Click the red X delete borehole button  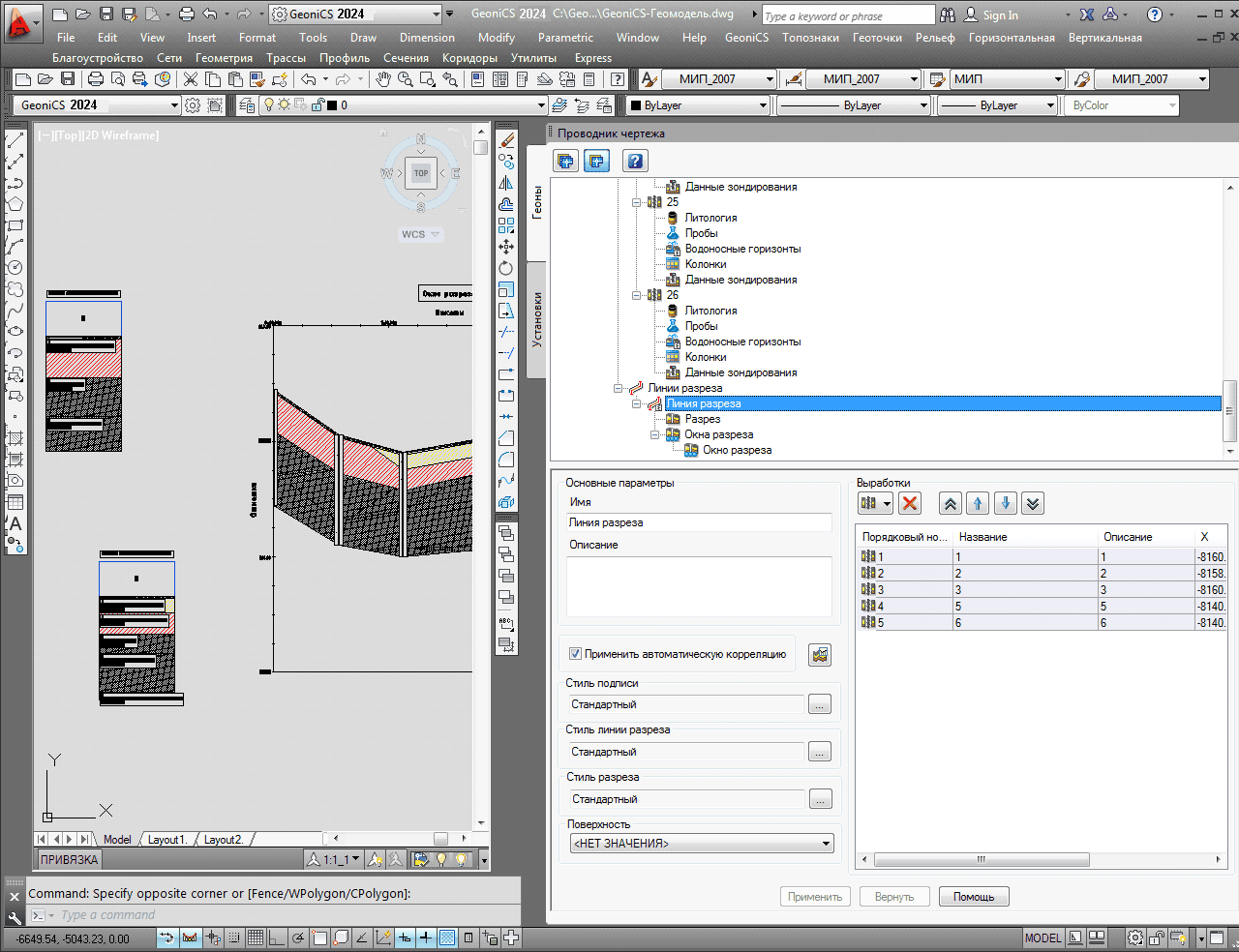[x=910, y=503]
